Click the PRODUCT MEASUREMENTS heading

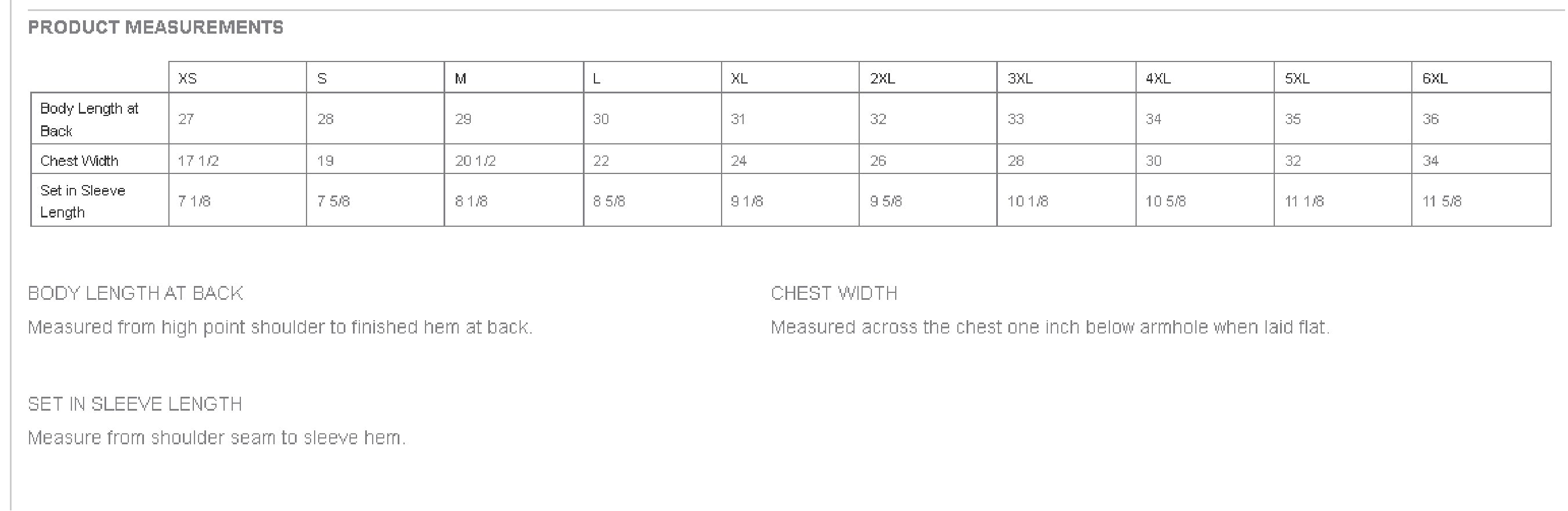pos(156,27)
